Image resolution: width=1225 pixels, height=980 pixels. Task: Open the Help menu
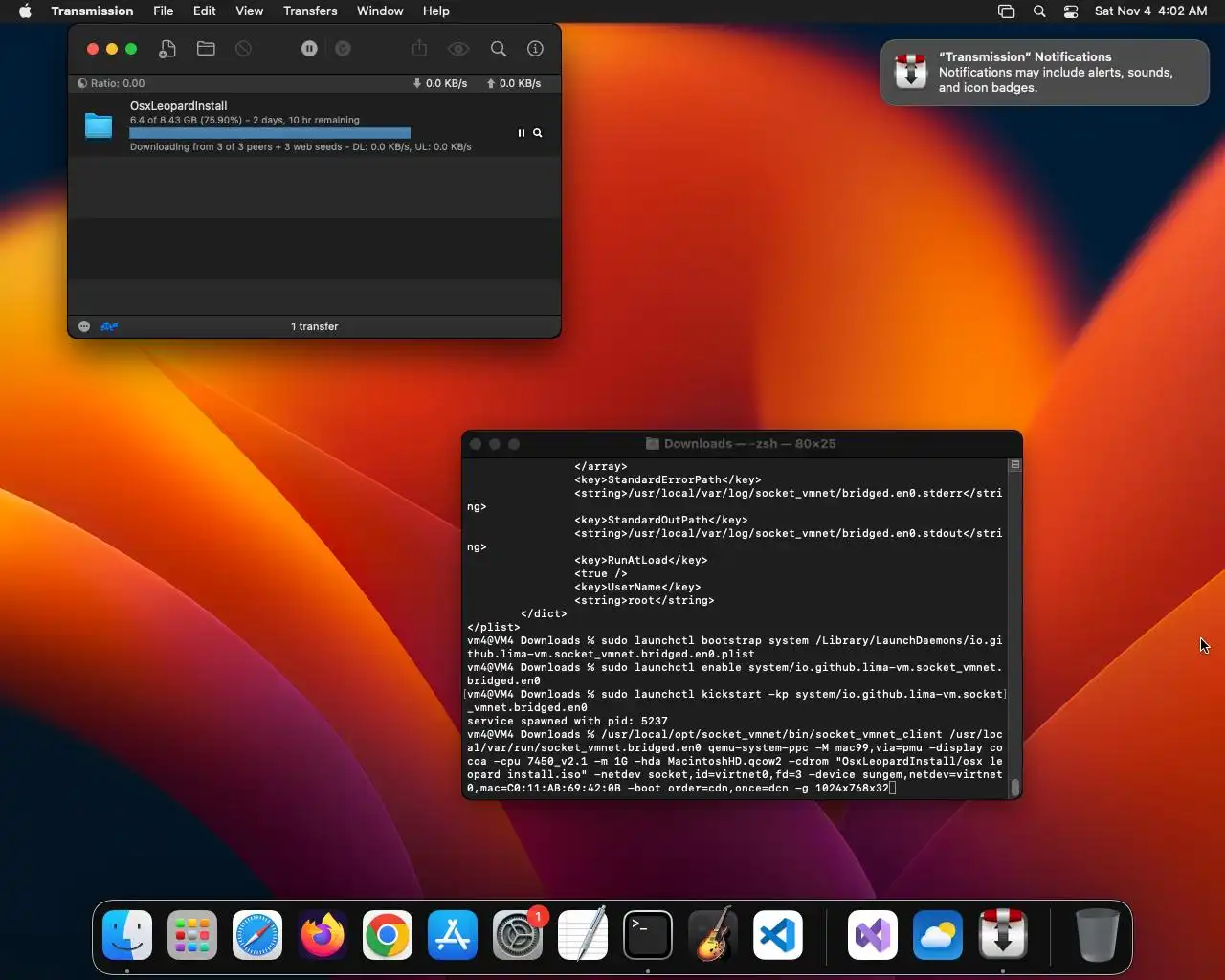tap(436, 11)
